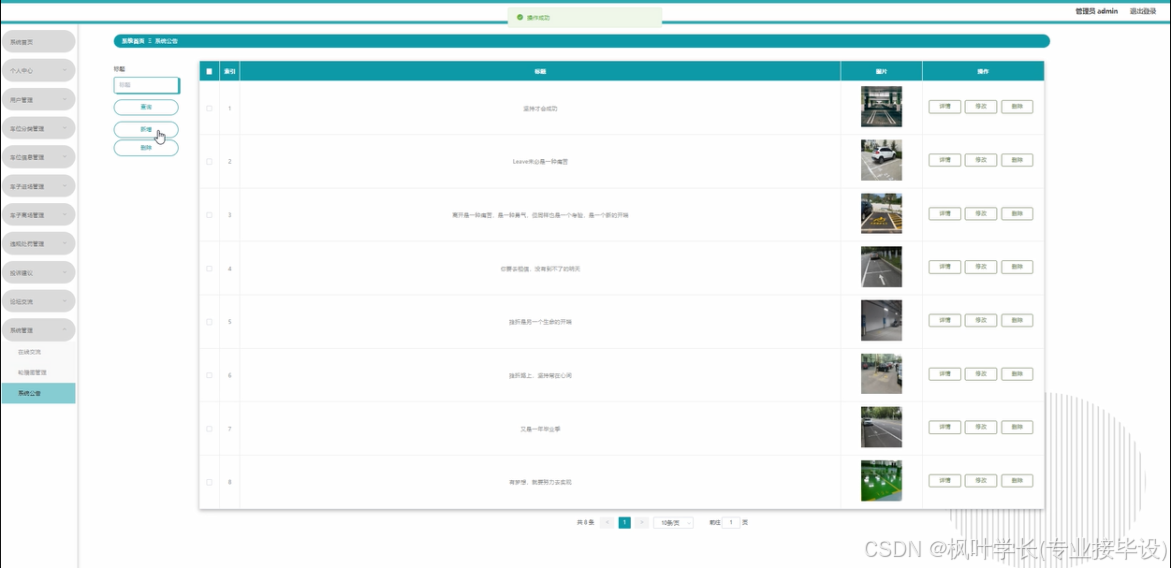Expand the 车位信息管理 sidebar menu
1171x569 pixels.
[x=39, y=158]
